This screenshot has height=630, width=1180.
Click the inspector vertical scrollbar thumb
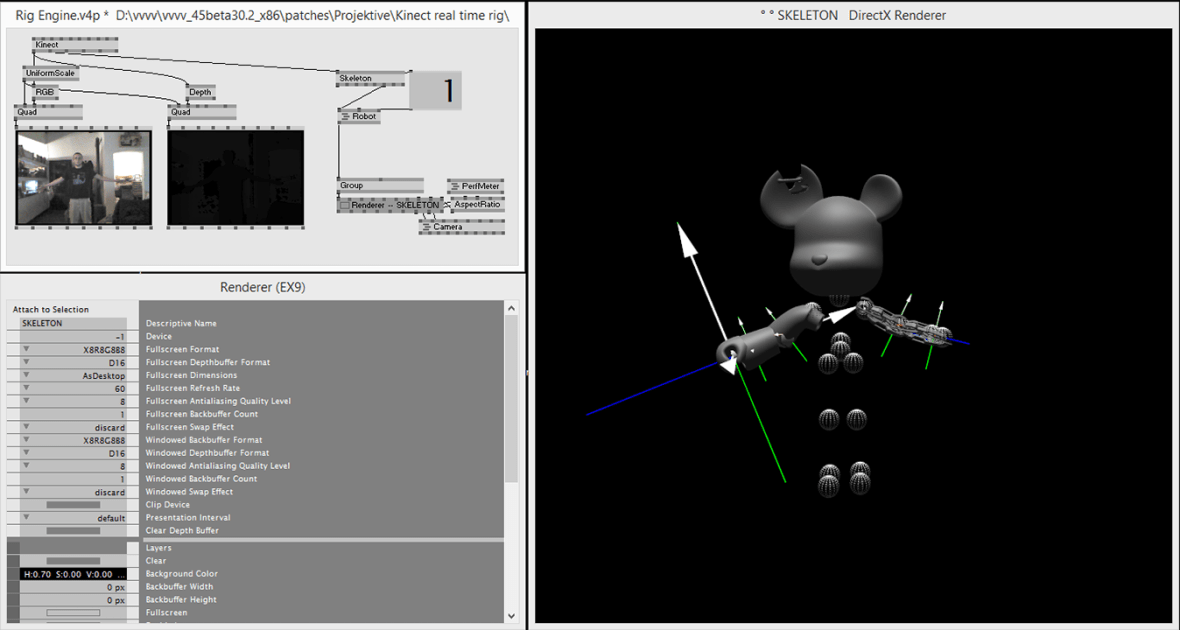(x=511, y=399)
